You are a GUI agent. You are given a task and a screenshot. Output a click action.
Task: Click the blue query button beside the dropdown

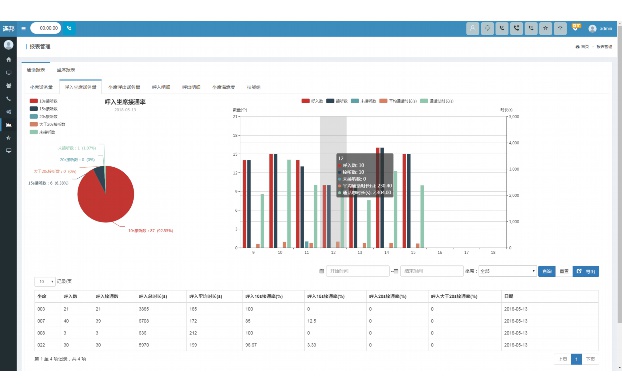(547, 271)
